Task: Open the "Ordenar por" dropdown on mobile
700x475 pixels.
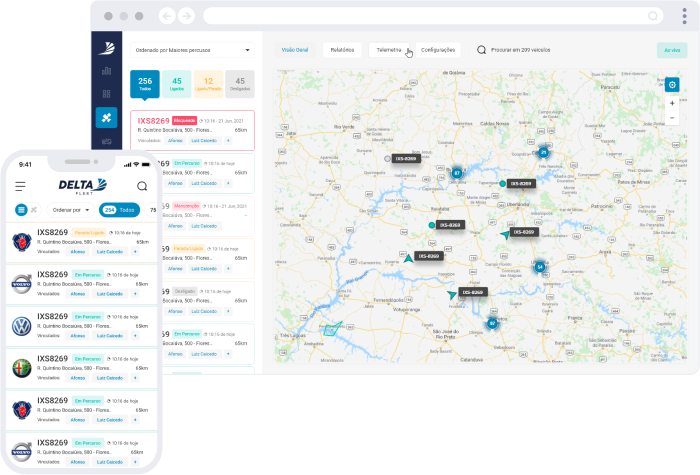Action: (71, 210)
